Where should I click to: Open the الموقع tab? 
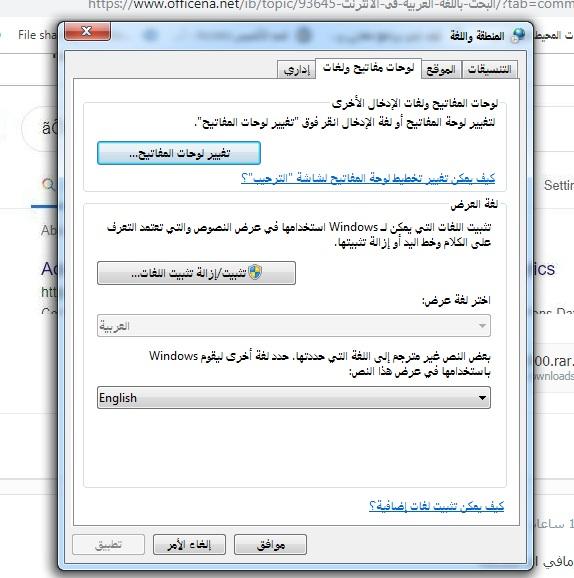[441, 69]
